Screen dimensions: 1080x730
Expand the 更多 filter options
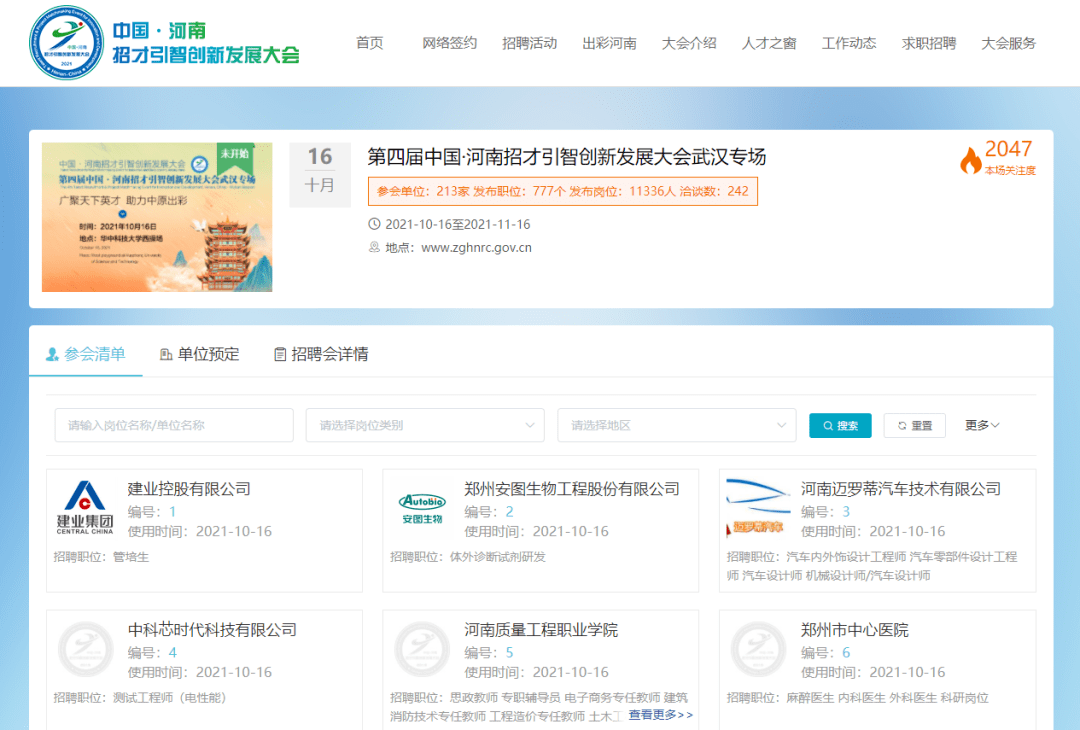982,426
